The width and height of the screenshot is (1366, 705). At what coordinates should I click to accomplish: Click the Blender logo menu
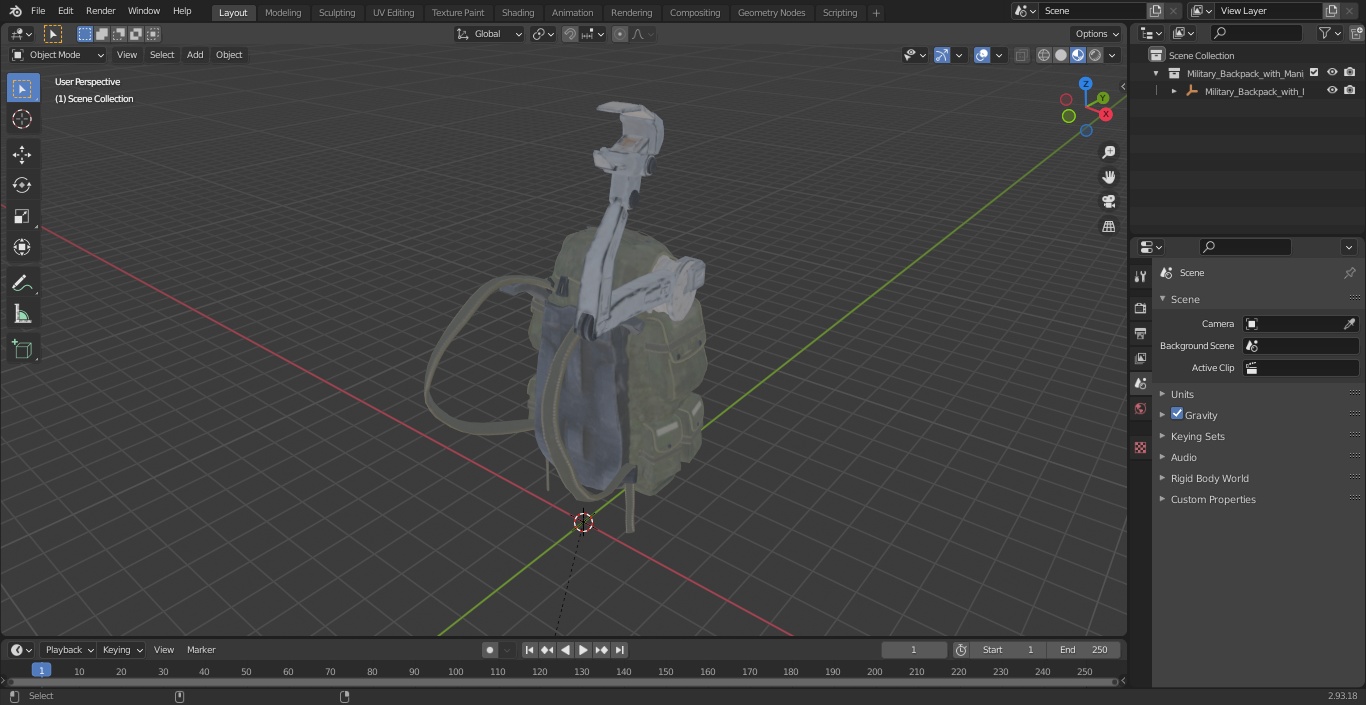[x=15, y=11]
